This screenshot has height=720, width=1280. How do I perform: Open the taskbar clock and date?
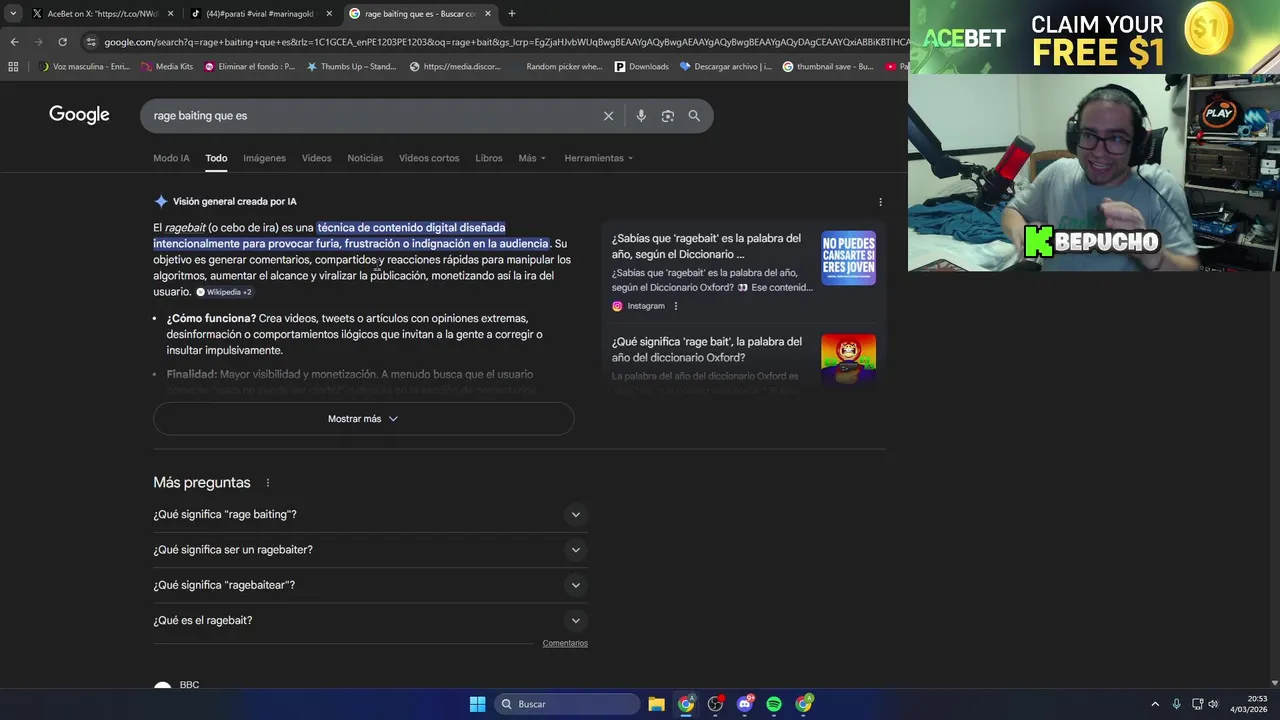(1249, 704)
